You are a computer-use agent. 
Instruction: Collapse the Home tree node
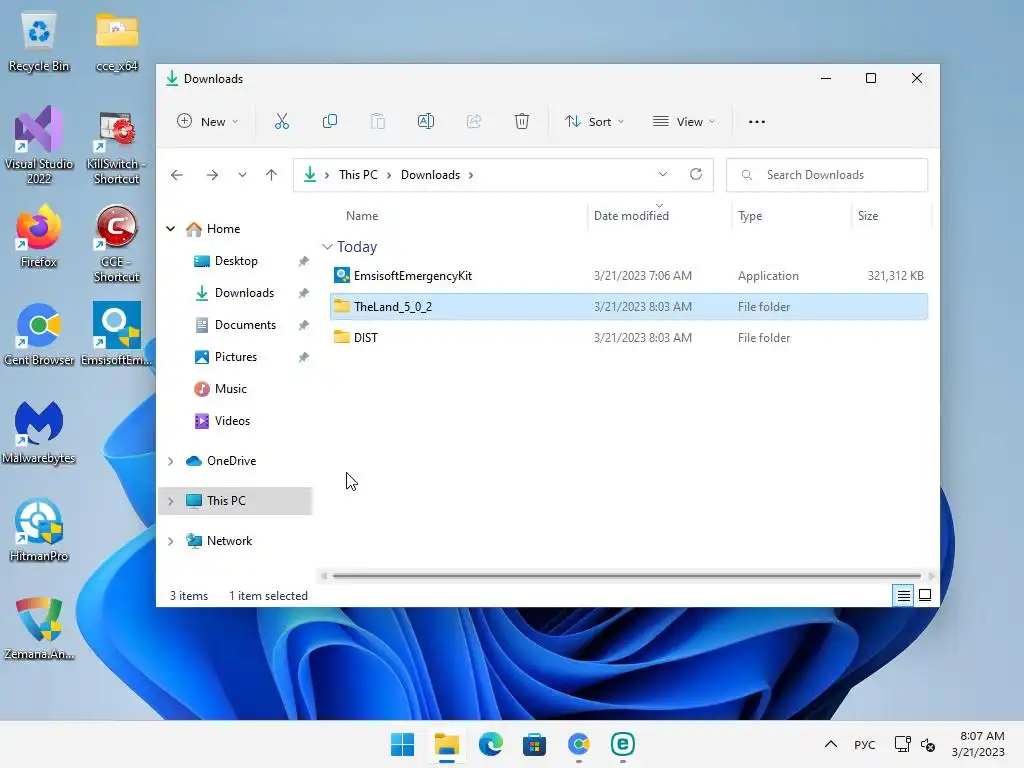coord(170,229)
